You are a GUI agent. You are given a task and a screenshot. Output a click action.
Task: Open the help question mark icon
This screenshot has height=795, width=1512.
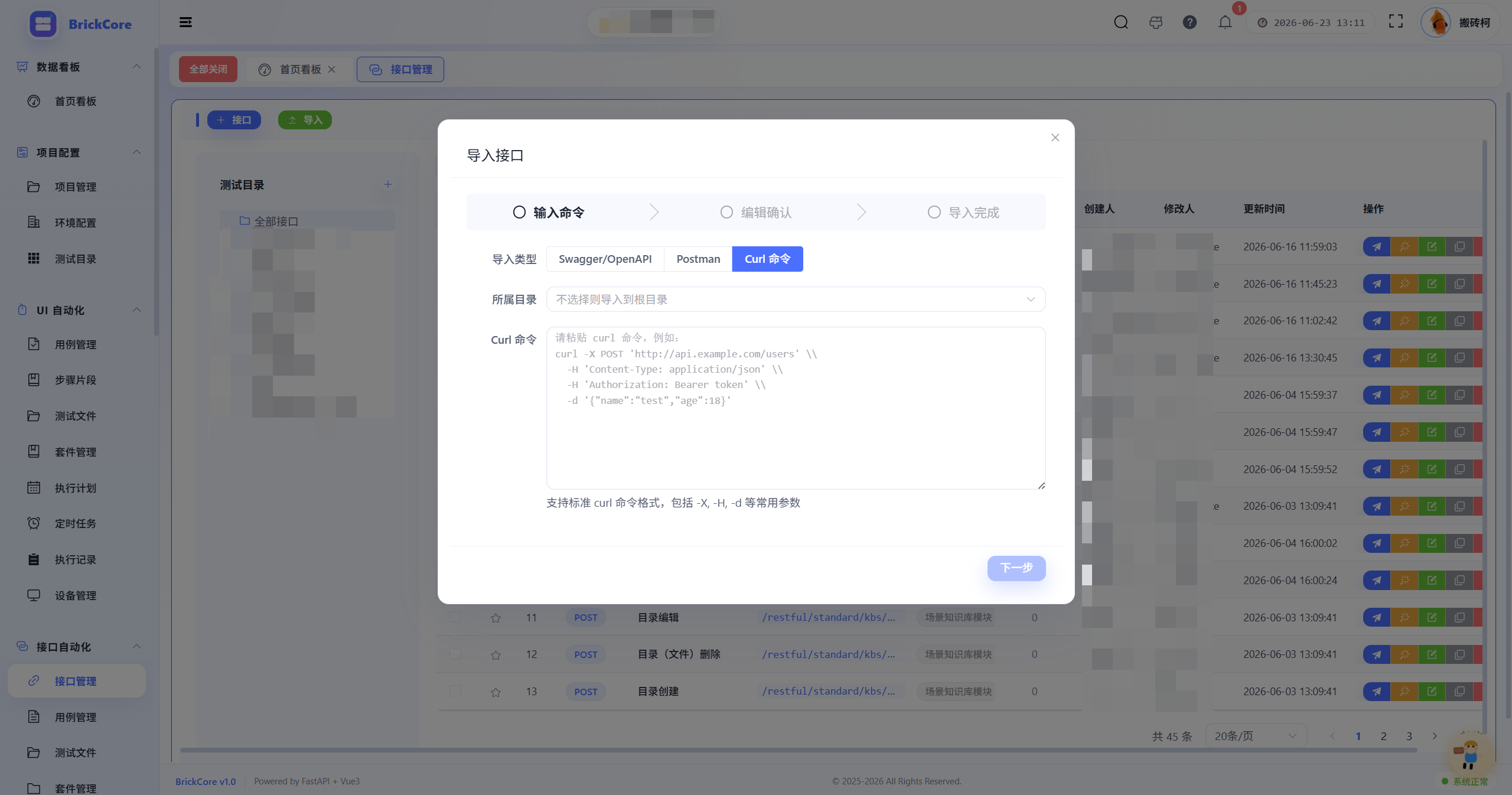coord(1190,22)
